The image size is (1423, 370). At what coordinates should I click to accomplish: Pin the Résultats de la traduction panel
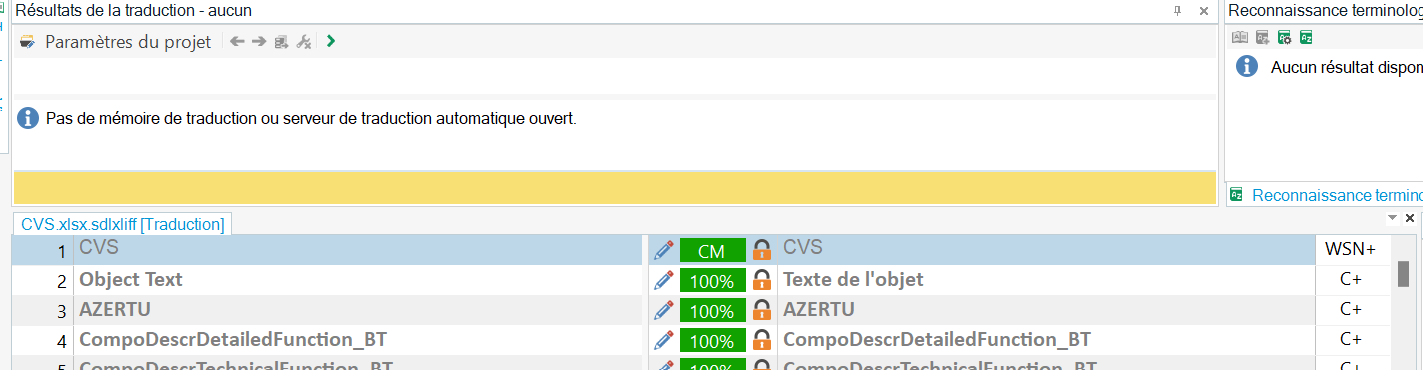(x=1177, y=10)
